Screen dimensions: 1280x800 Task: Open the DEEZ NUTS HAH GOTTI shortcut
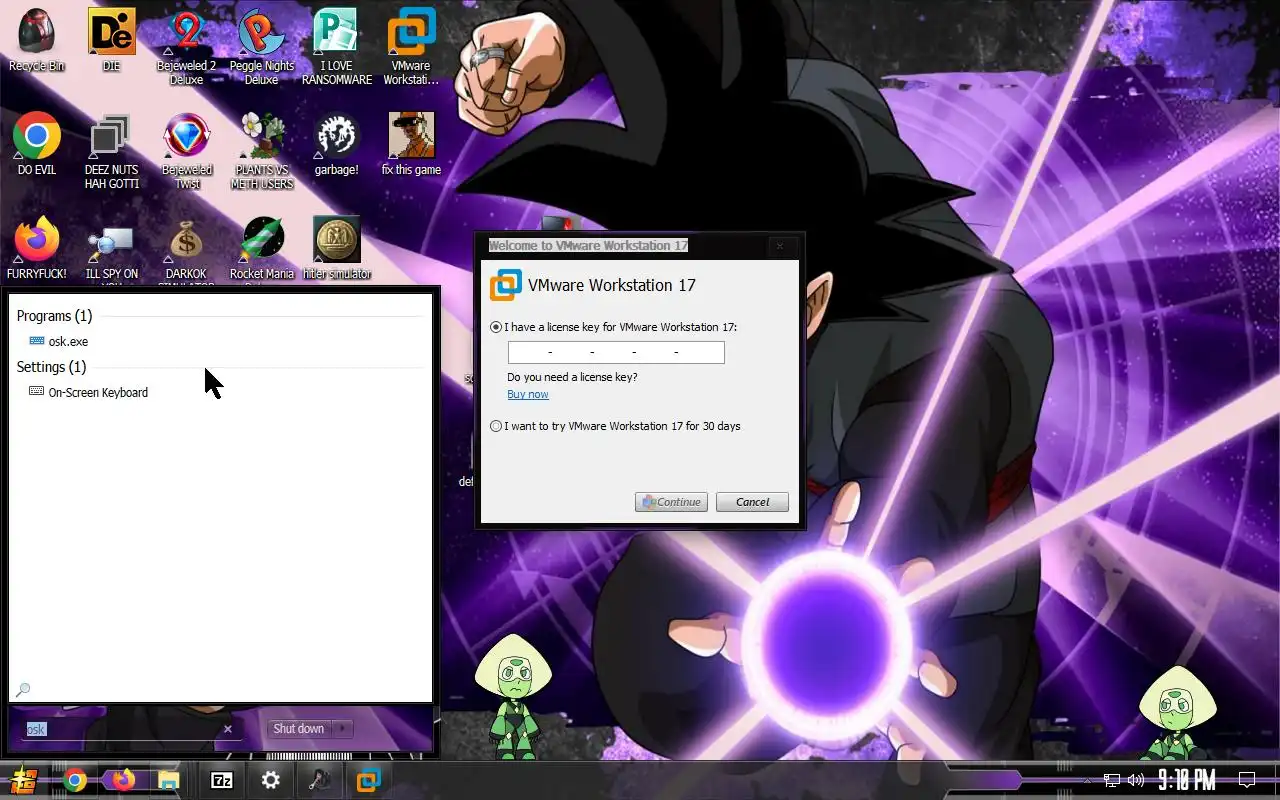coord(111,150)
